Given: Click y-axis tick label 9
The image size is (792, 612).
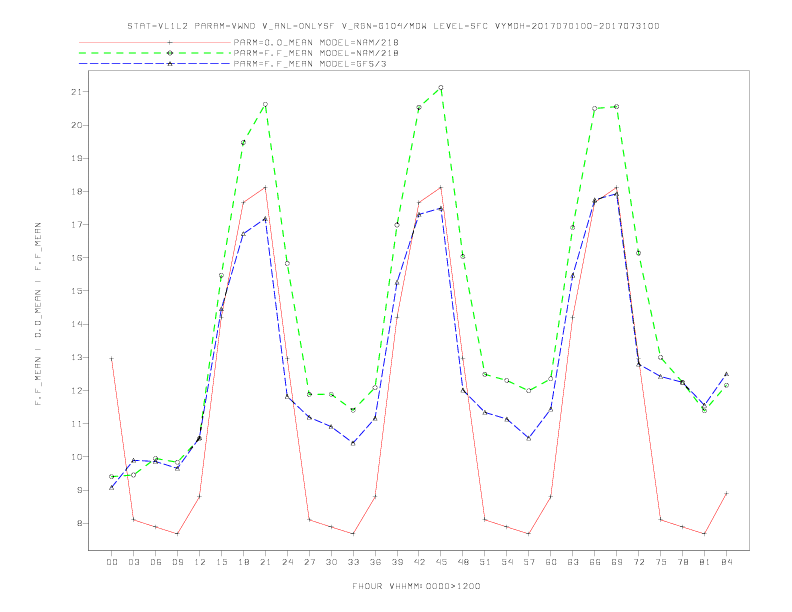Looking at the screenshot, I should tap(79, 490).
